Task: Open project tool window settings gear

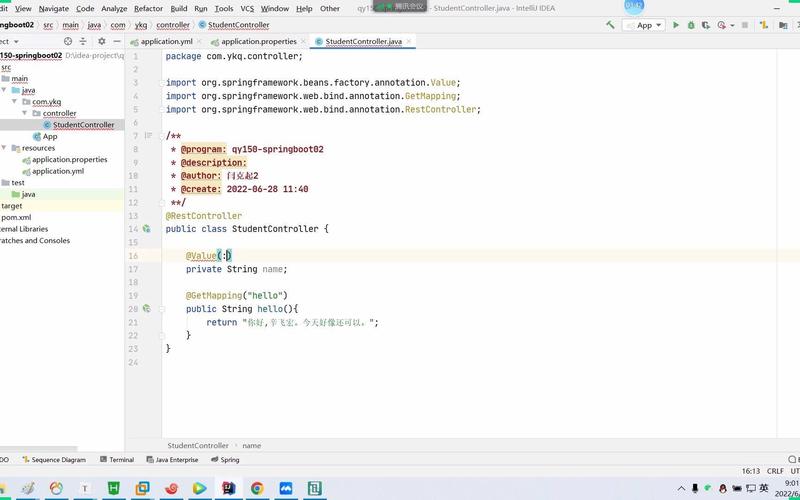Action: pos(100,41)
